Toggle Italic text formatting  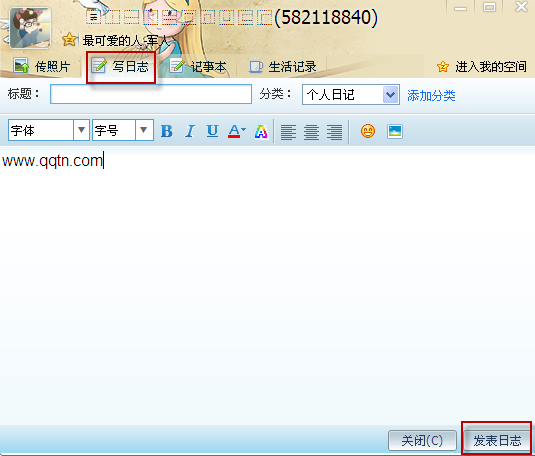coord(190,131)
